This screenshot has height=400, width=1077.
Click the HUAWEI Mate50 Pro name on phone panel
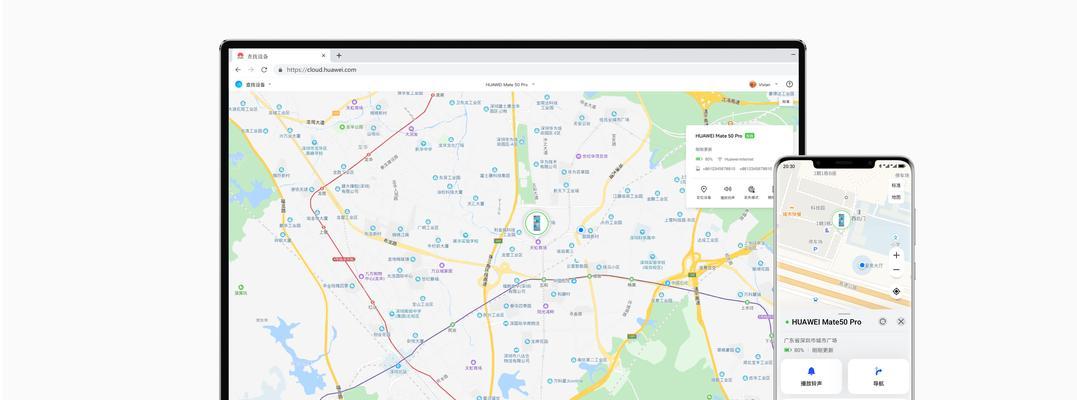(x=826, y=322)
